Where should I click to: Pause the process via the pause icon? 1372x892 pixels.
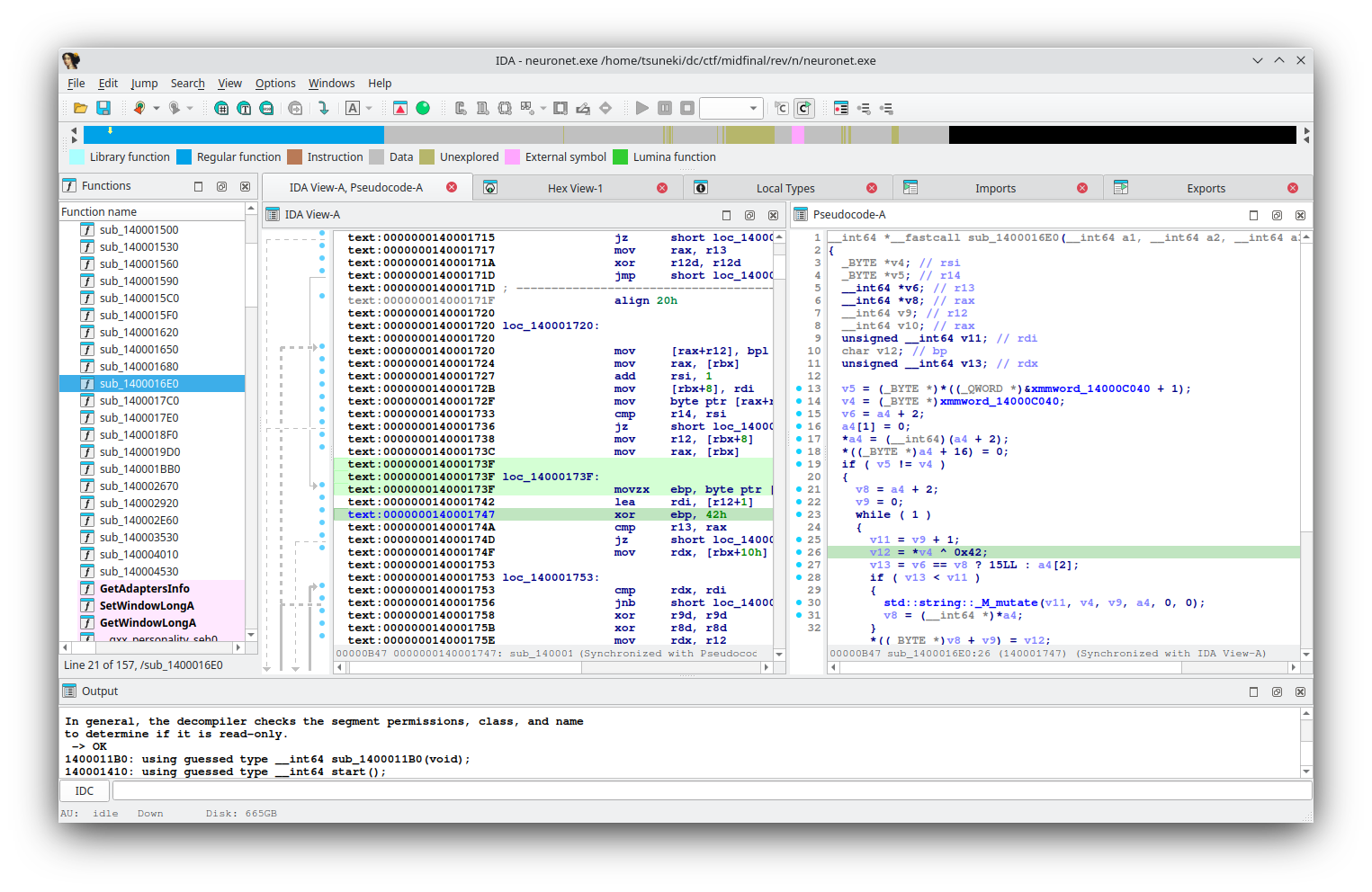tap(663, 108)
